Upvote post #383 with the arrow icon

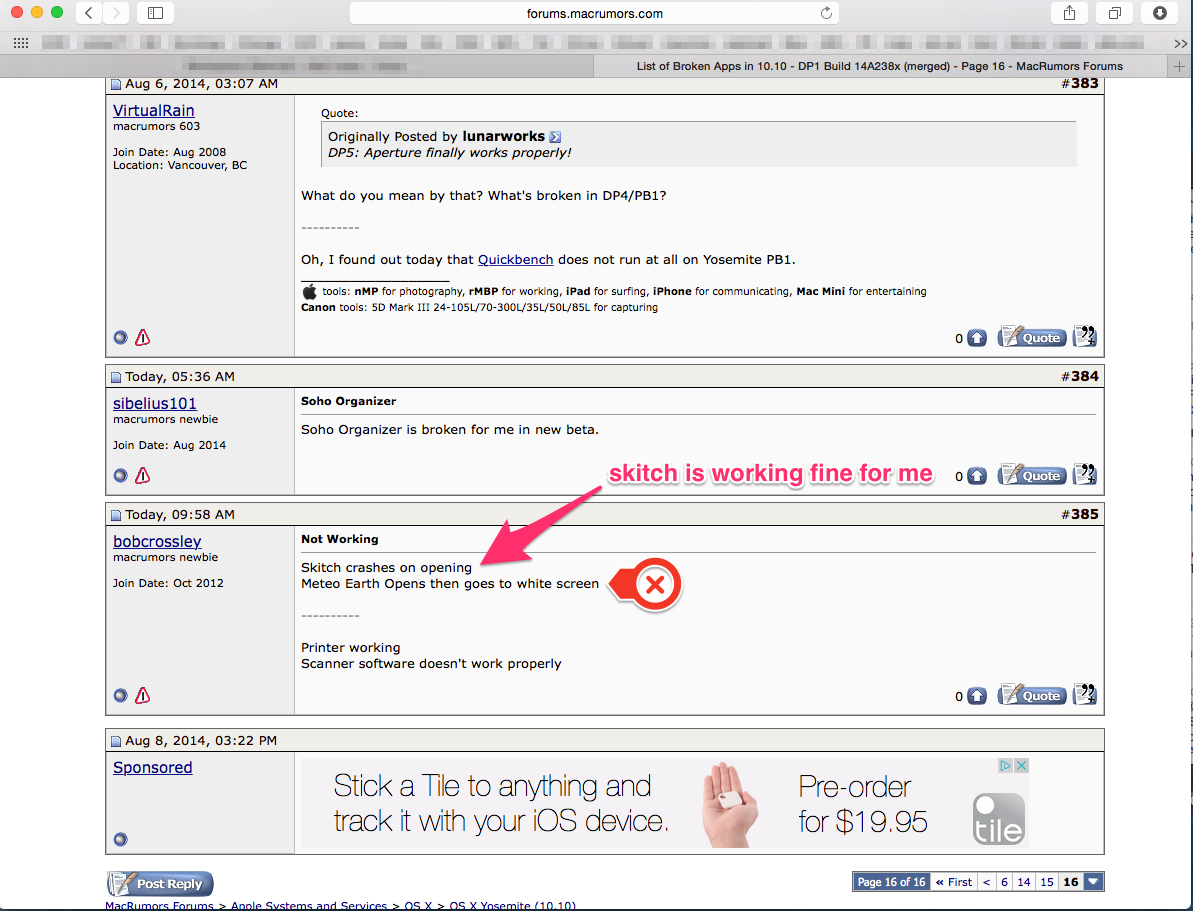[x=977, y=338]
